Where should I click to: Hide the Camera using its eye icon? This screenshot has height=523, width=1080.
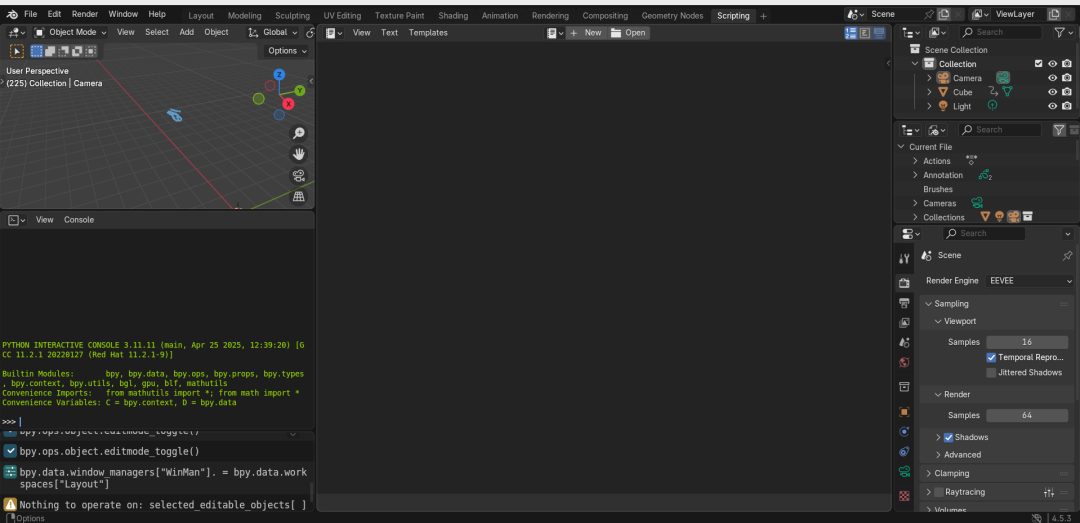1052,78
